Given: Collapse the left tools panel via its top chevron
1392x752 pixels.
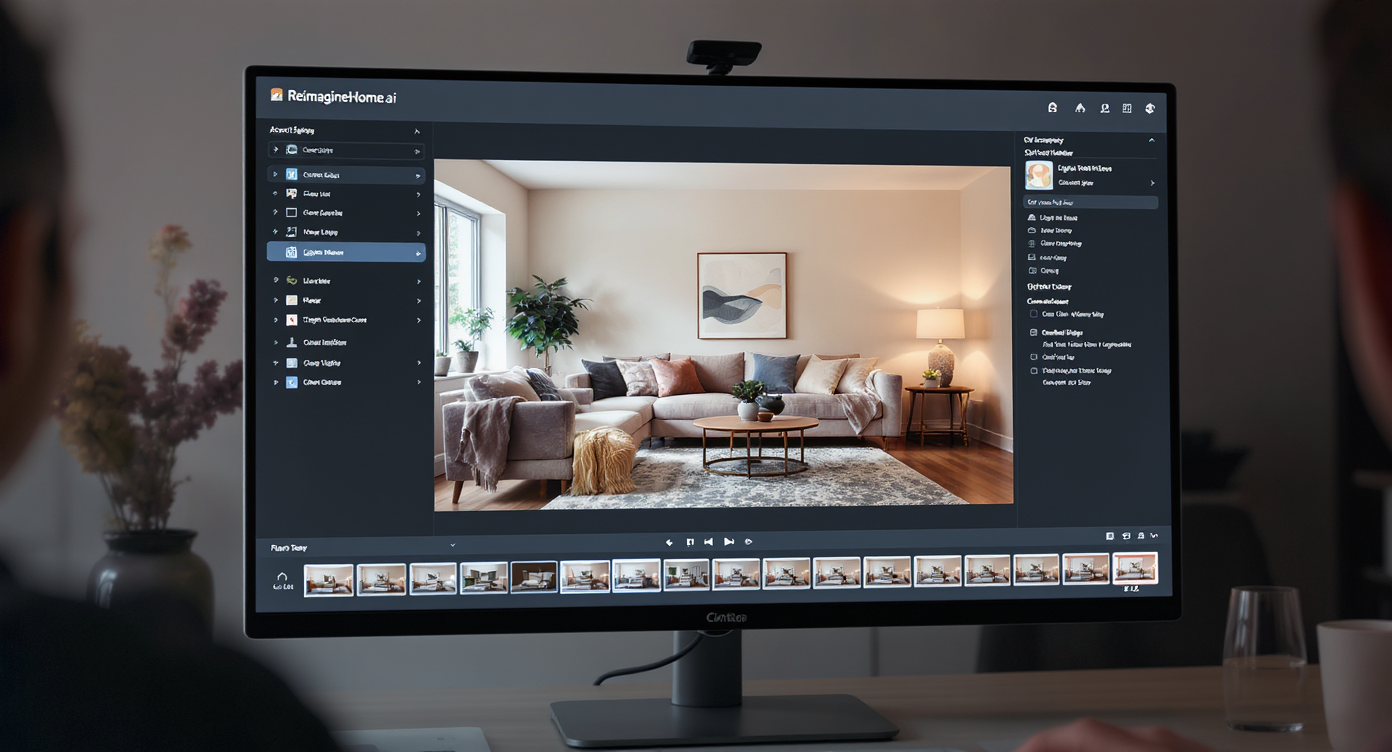Looking at the screenshot, I should (x=419, y=129).
